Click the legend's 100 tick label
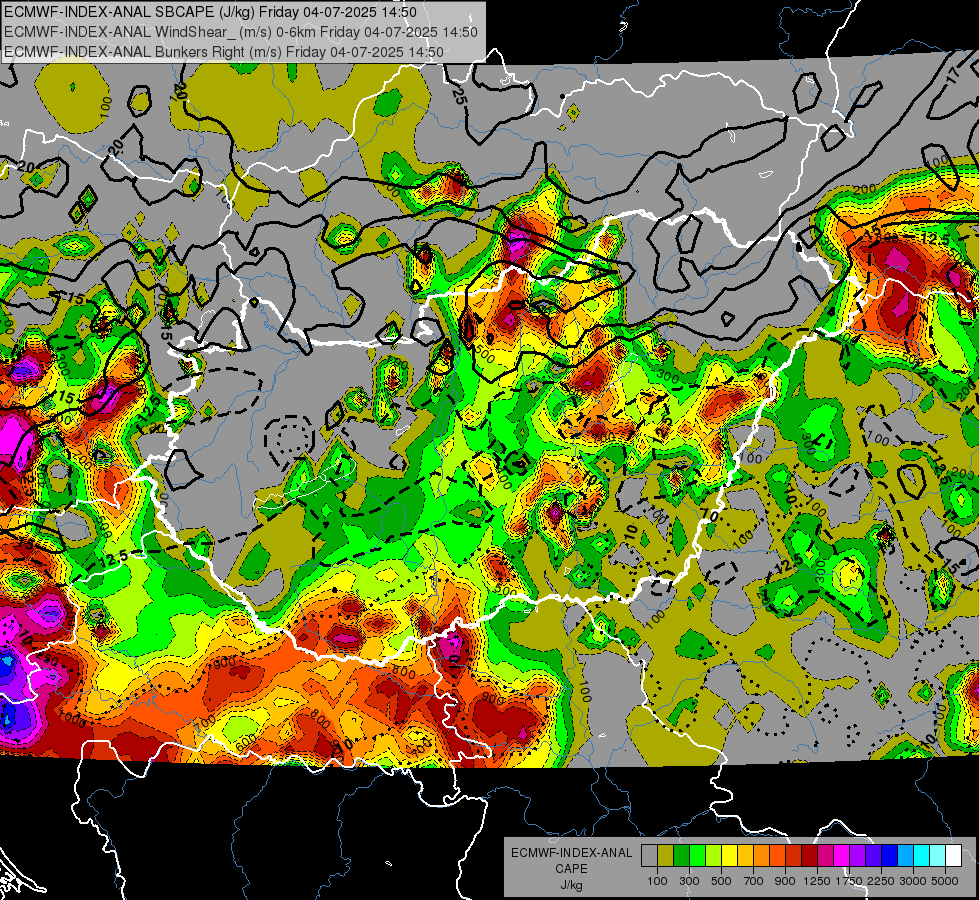 point(657,881)
